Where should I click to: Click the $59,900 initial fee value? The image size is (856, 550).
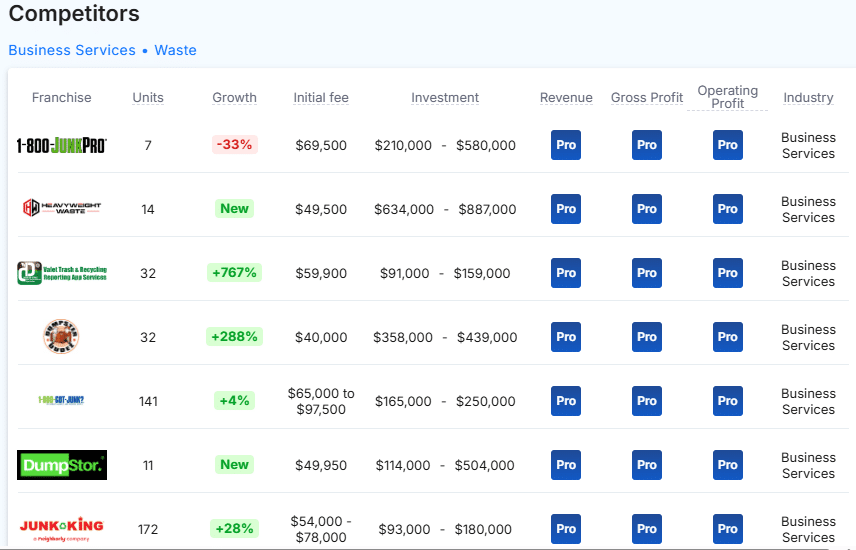tap(321, 273)
